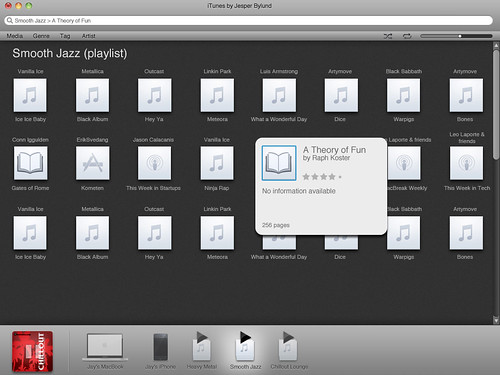
Task: Adjust the volume slider
Action: pos(456,36)
